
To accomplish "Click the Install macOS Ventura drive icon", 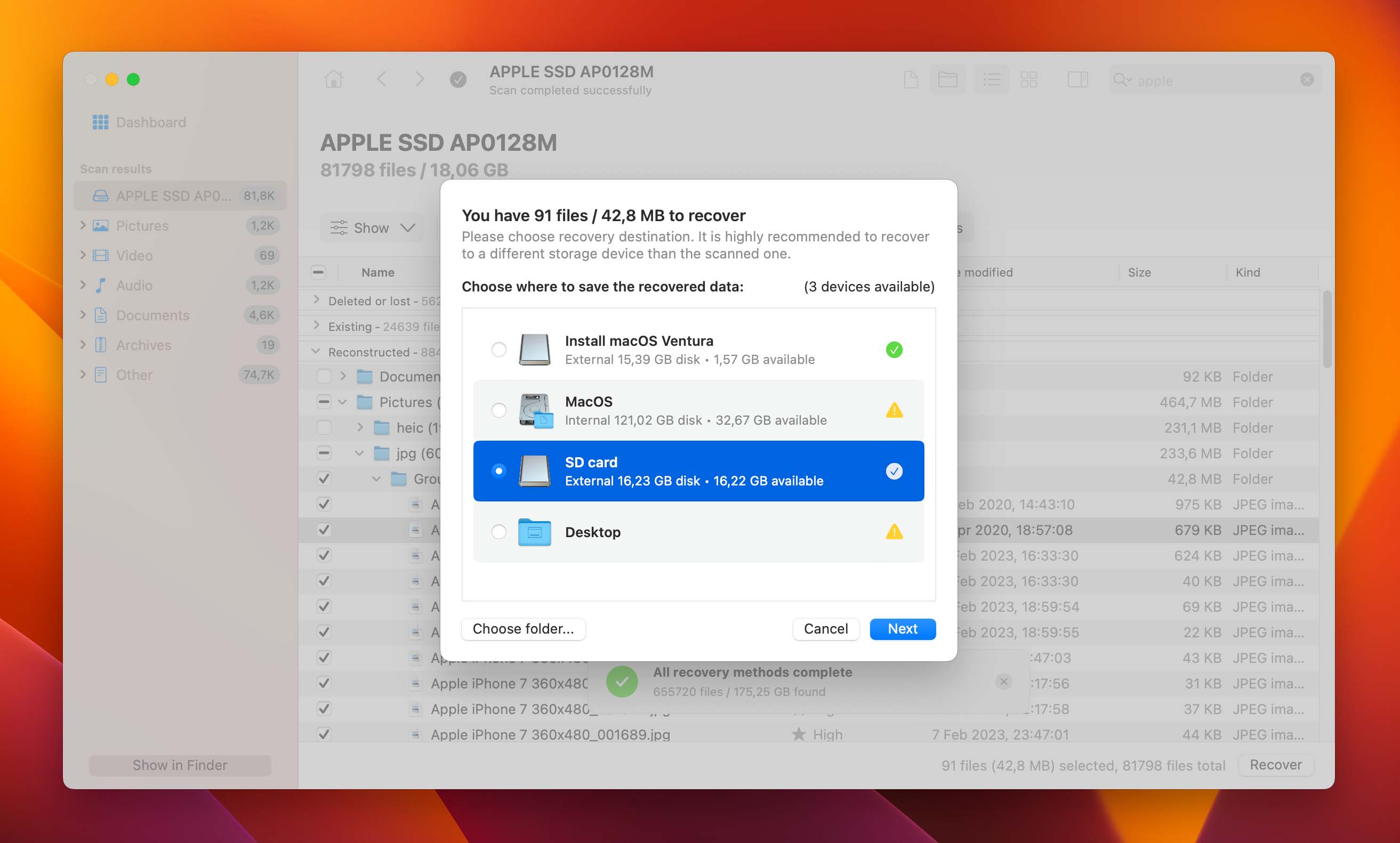I will (x=534, y=350).
